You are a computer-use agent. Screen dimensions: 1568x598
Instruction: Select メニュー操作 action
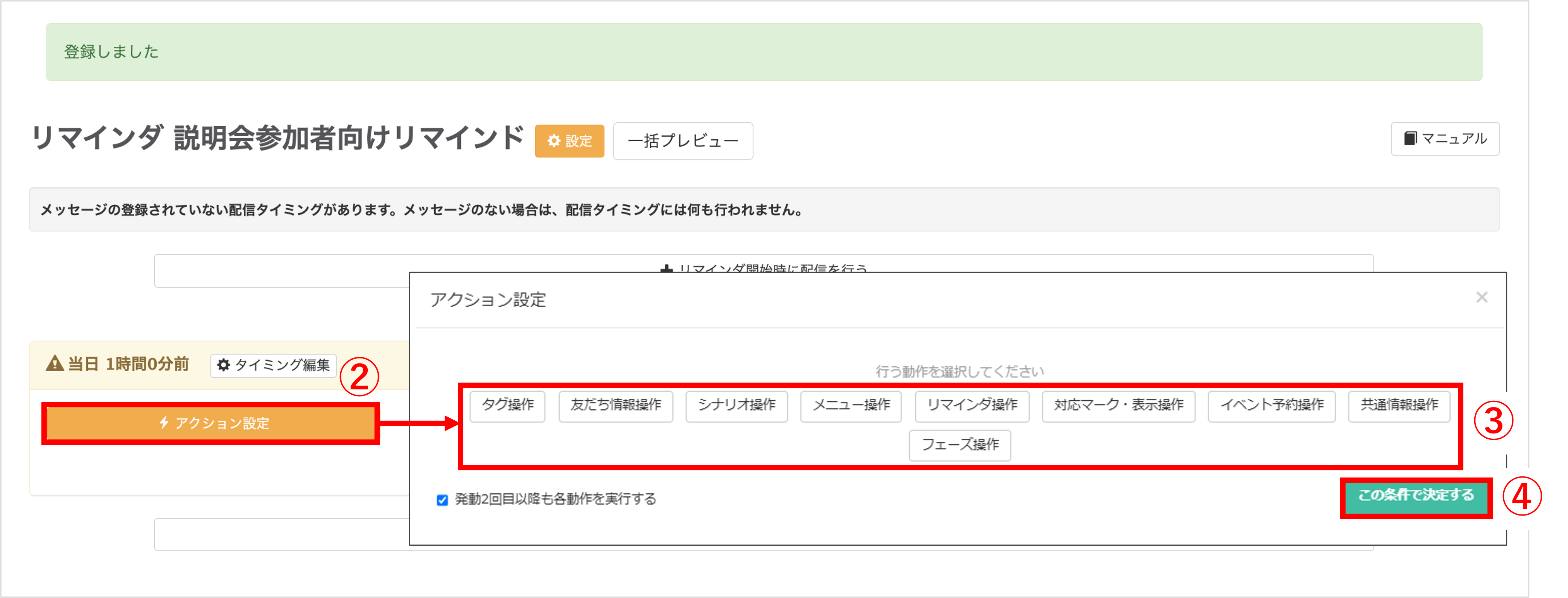[851, 406]
